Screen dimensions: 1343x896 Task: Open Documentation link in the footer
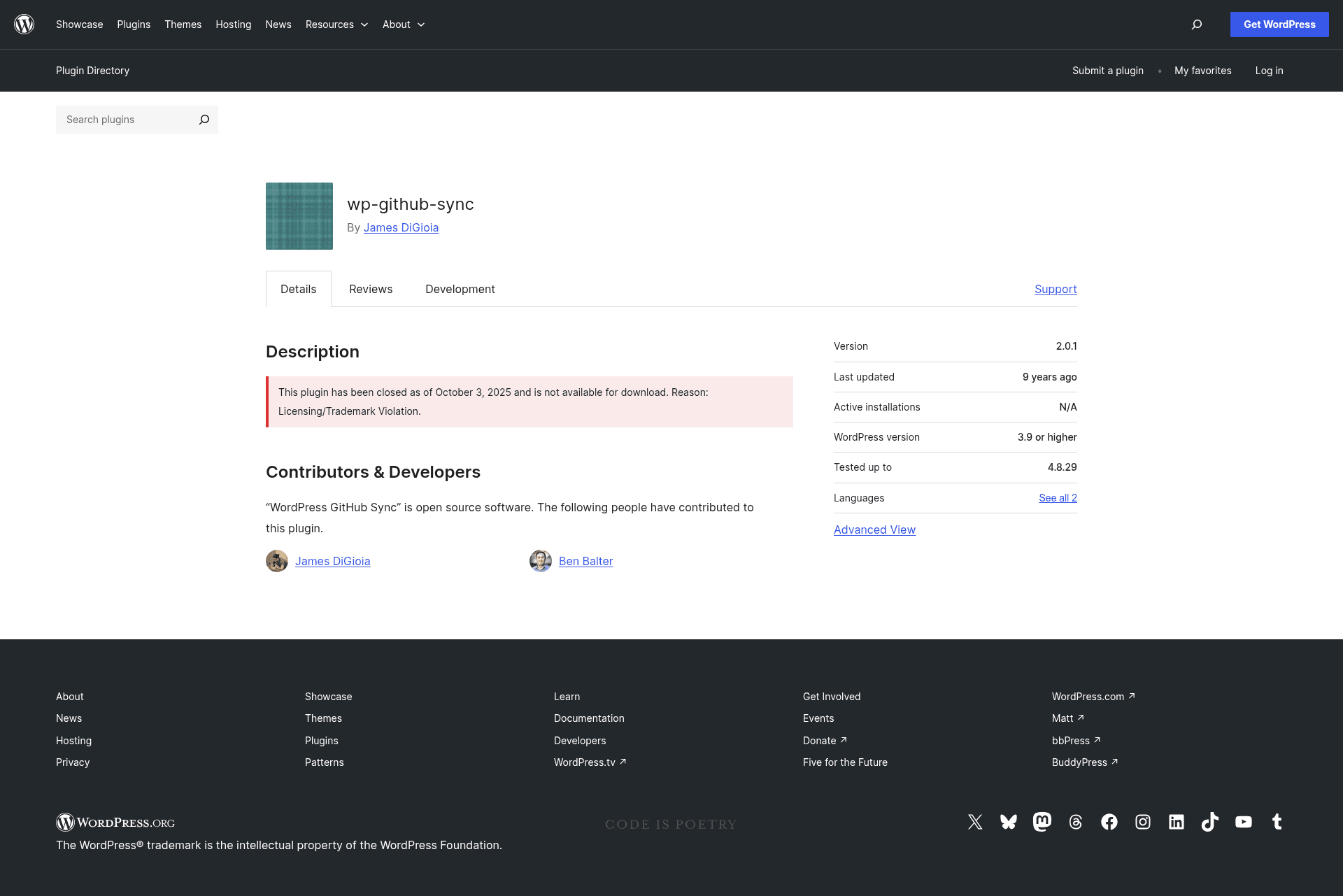pyautogui.click(x=589, y=718)
